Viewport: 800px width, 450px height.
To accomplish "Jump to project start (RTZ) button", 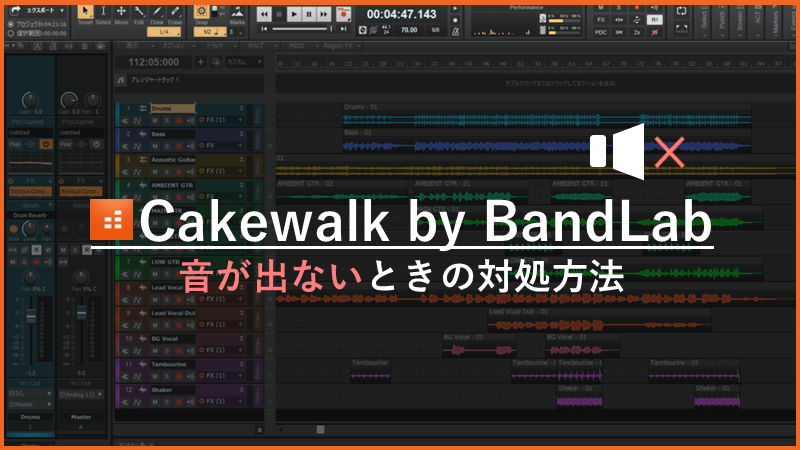I will click(264, 29).
